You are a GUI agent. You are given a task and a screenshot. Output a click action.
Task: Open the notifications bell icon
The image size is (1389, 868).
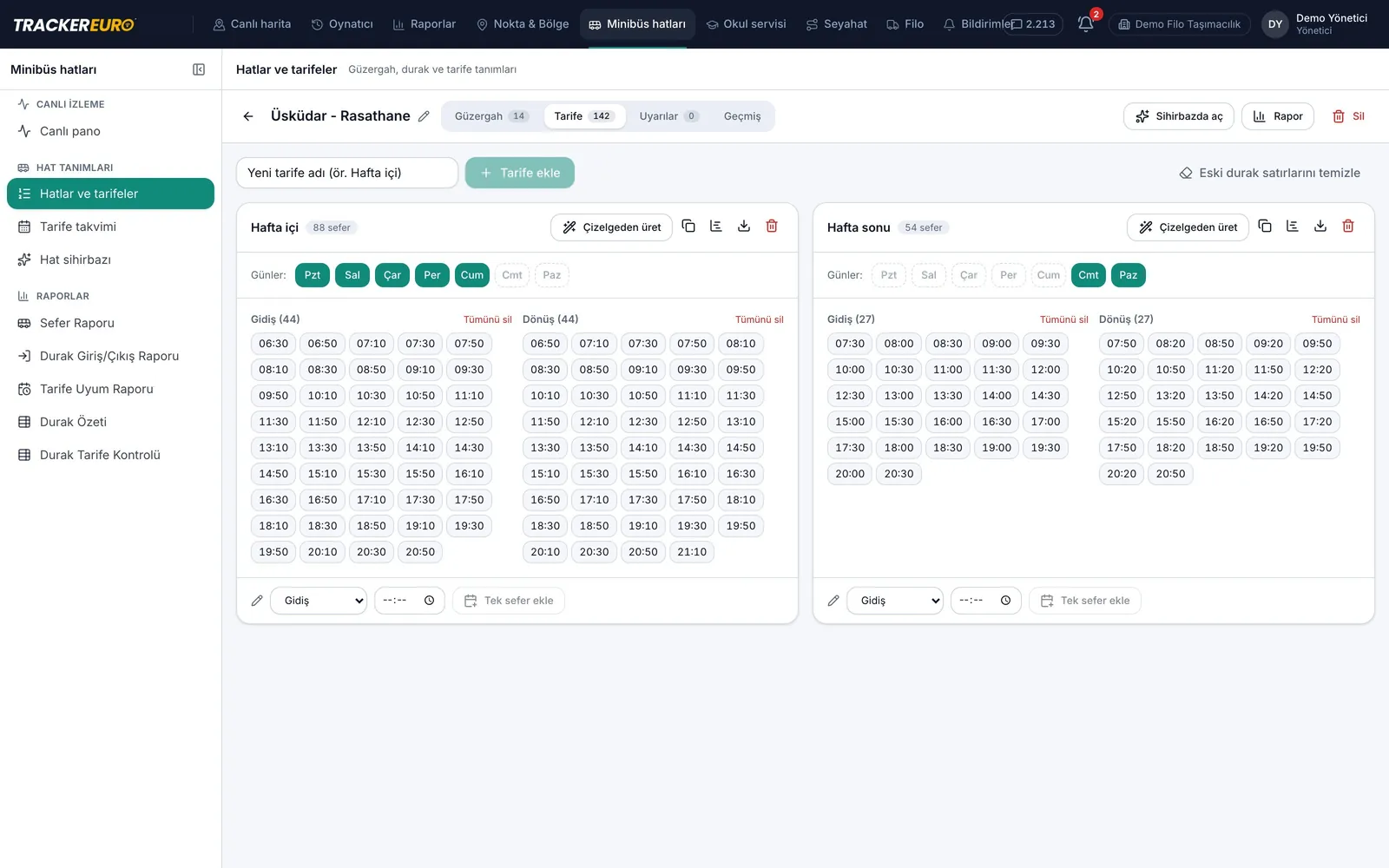1085,24
